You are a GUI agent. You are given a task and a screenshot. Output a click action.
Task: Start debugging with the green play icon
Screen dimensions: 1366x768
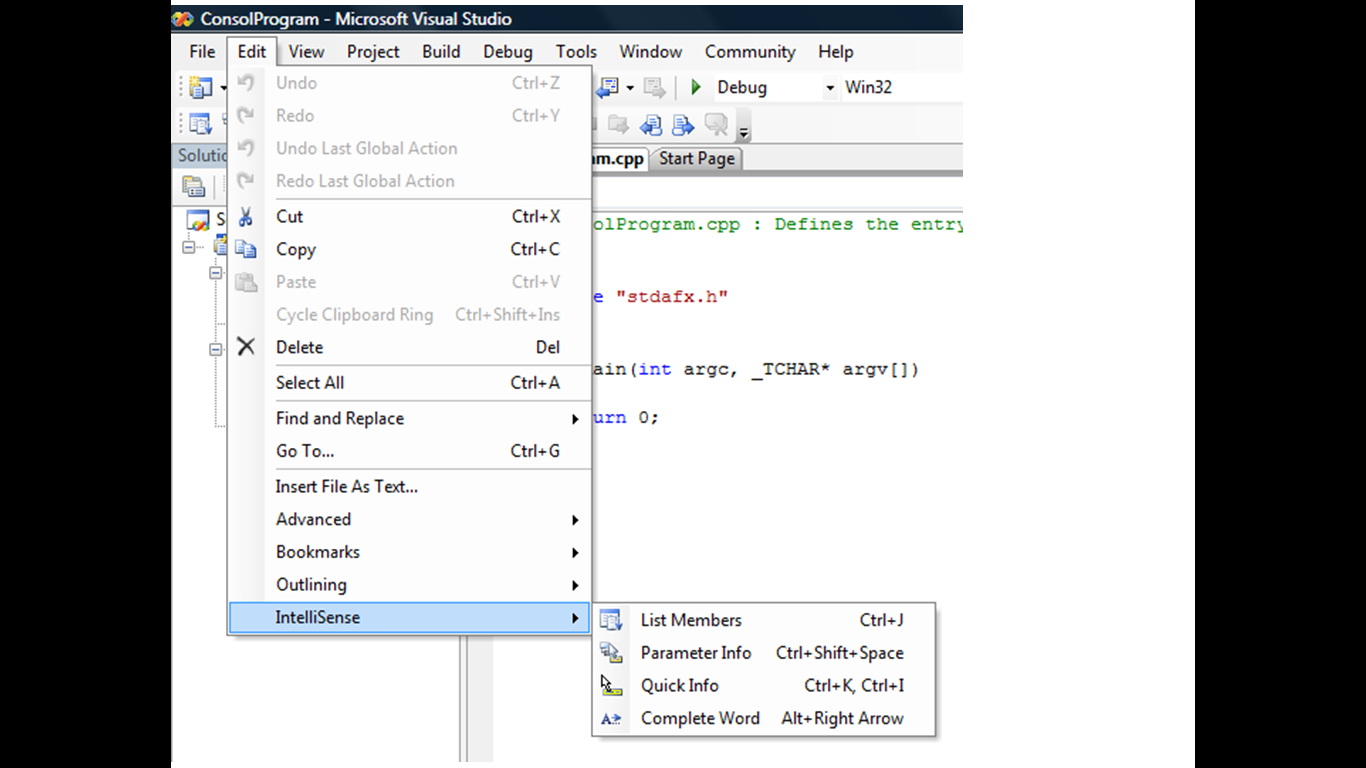click(x=696, y=87)
